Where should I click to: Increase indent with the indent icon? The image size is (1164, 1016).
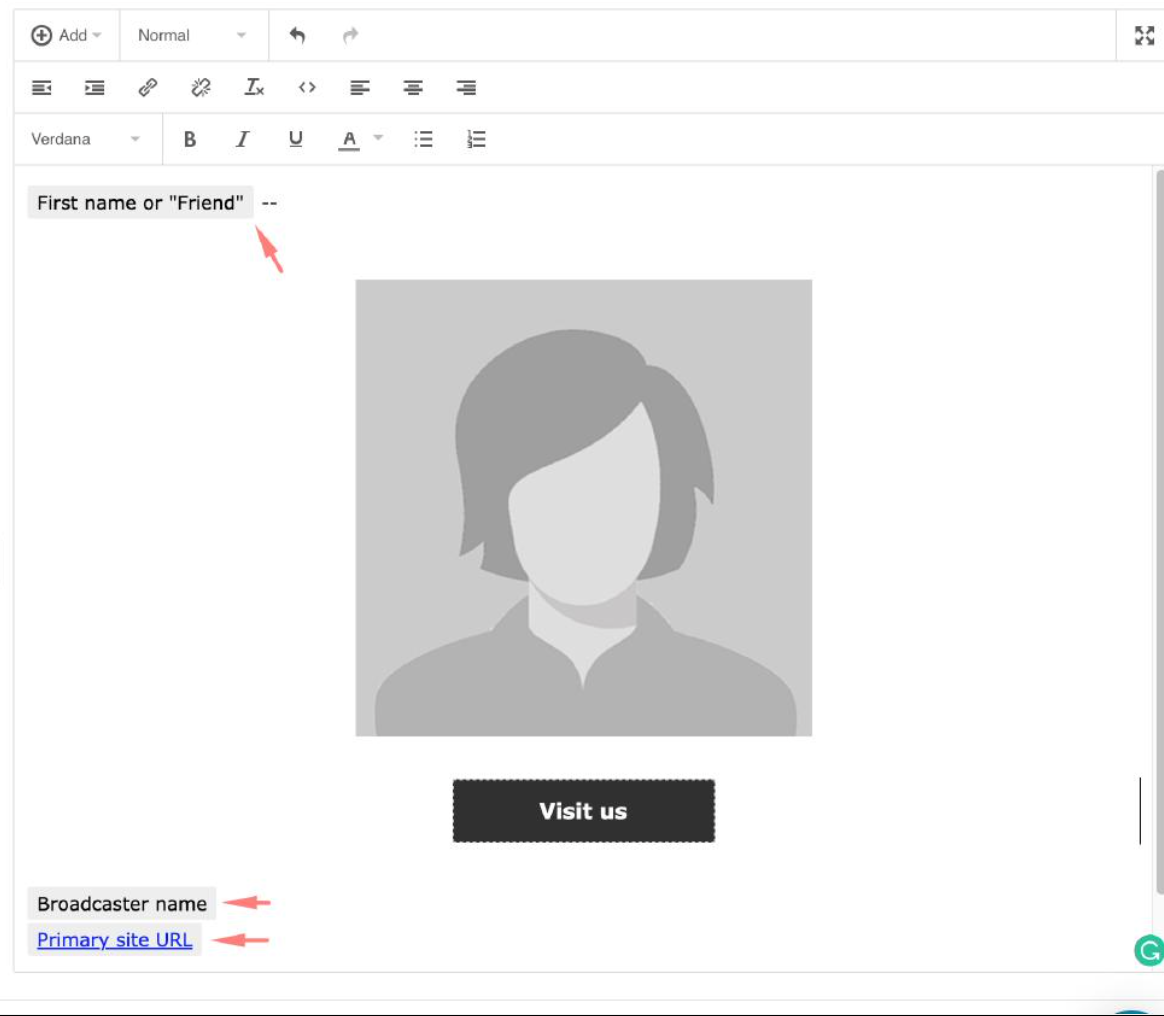95,88
